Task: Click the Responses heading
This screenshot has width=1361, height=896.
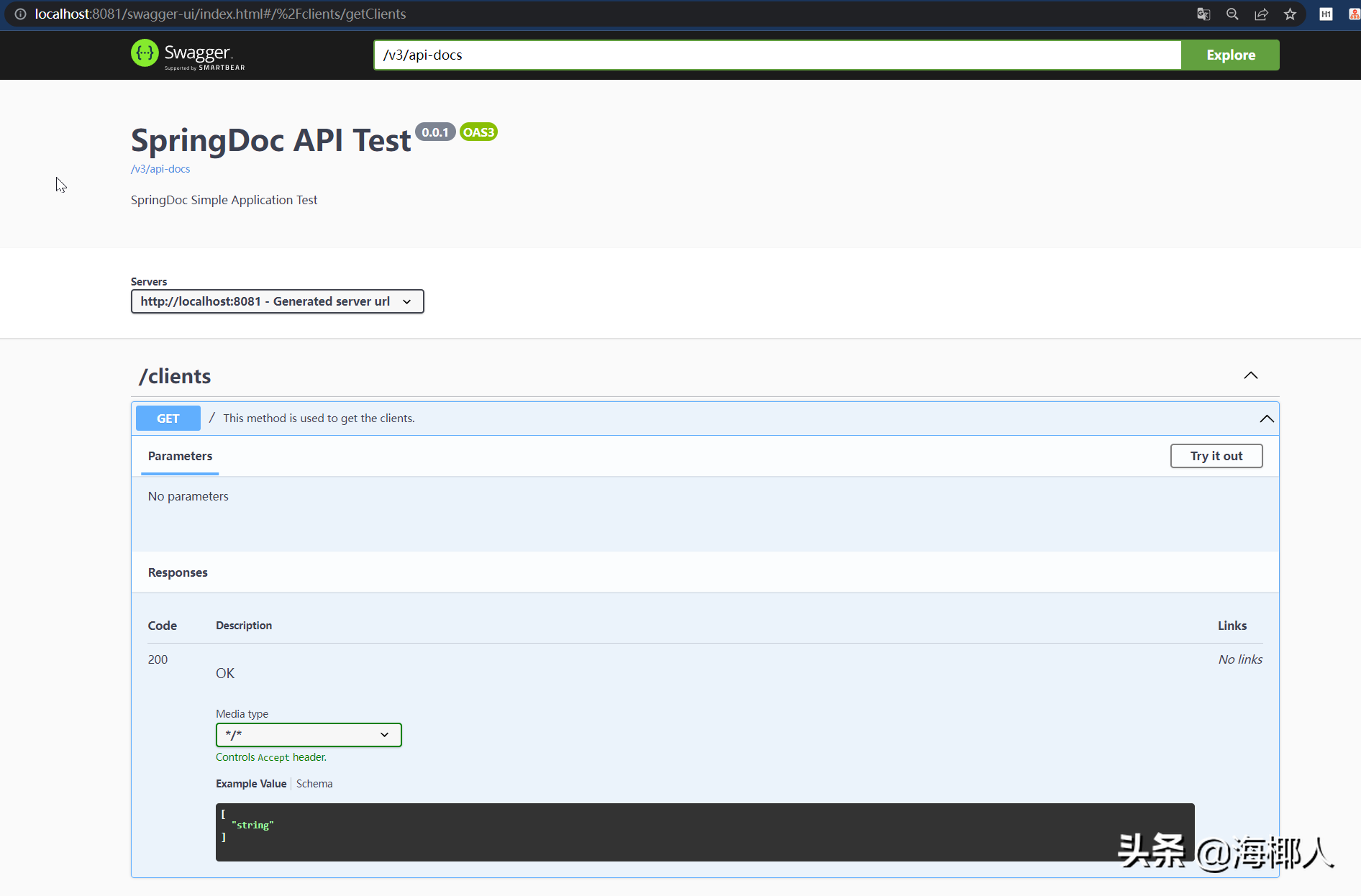Action: (178, 572)
